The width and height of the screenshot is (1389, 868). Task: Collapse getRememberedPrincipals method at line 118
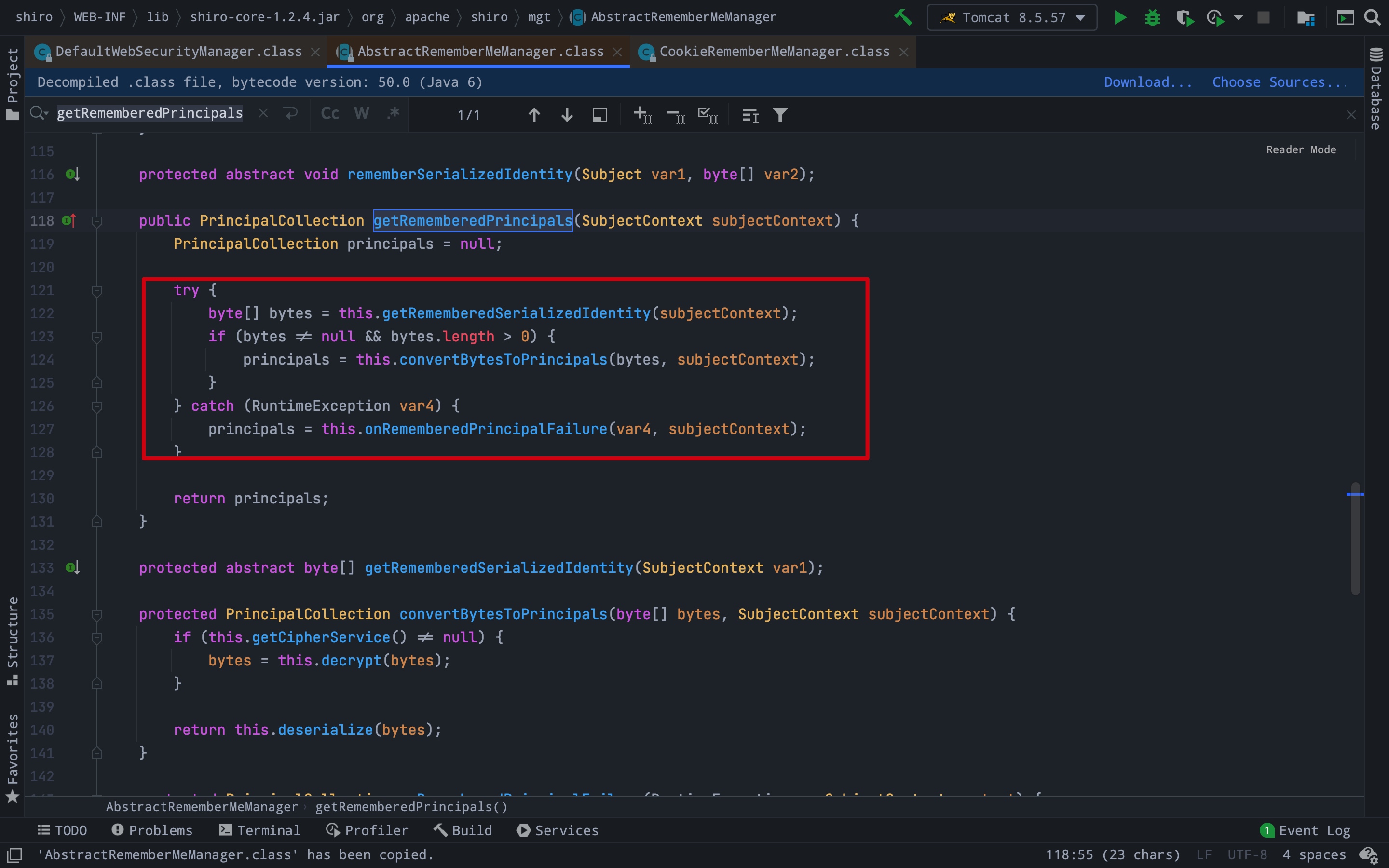pyautogui.click(x=97, y=221)
